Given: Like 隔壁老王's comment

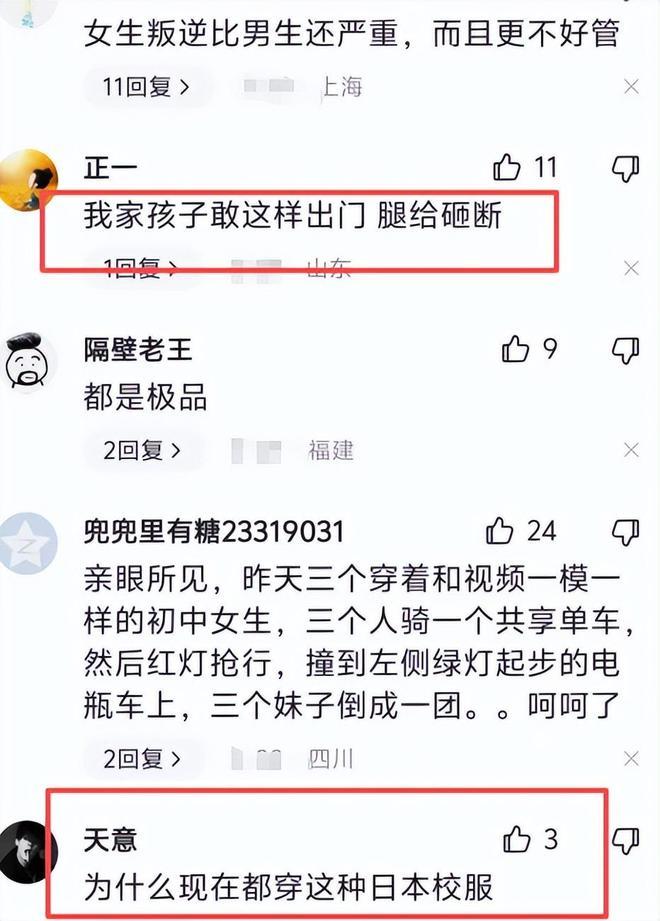Looking at the screenshot, I should coord(516,349).
